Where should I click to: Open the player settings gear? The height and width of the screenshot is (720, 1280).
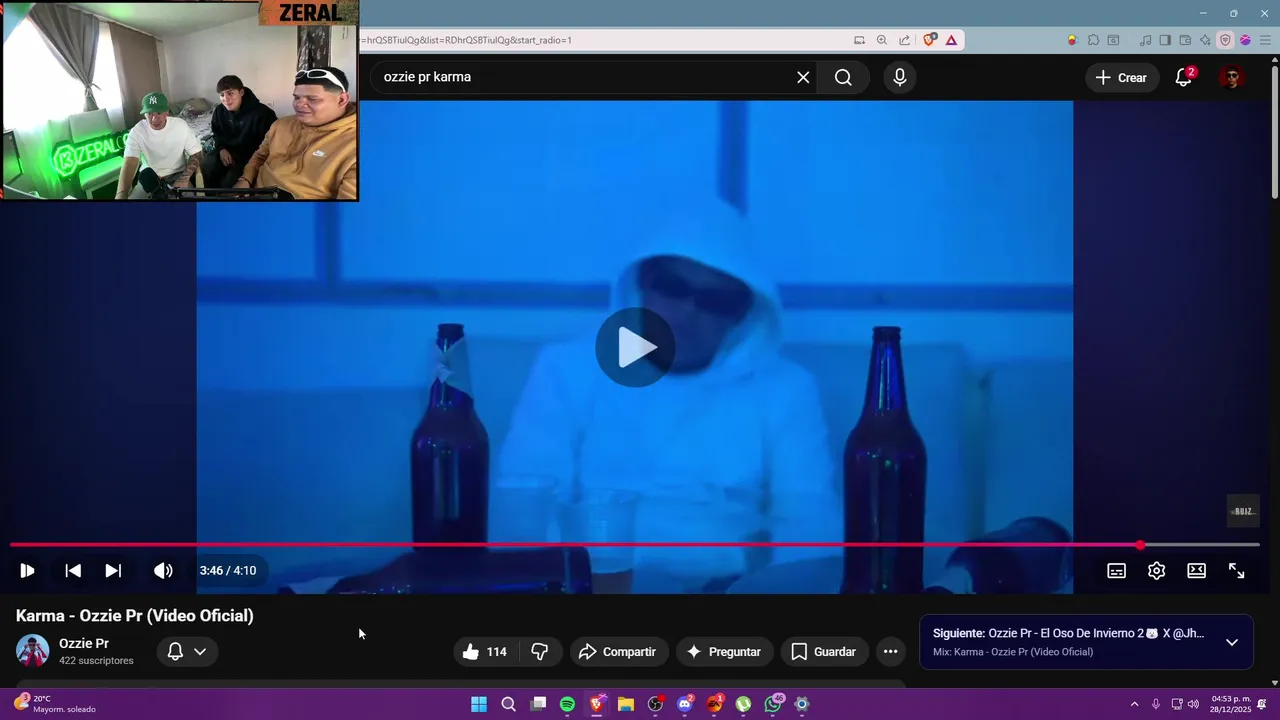[1156, 570]
